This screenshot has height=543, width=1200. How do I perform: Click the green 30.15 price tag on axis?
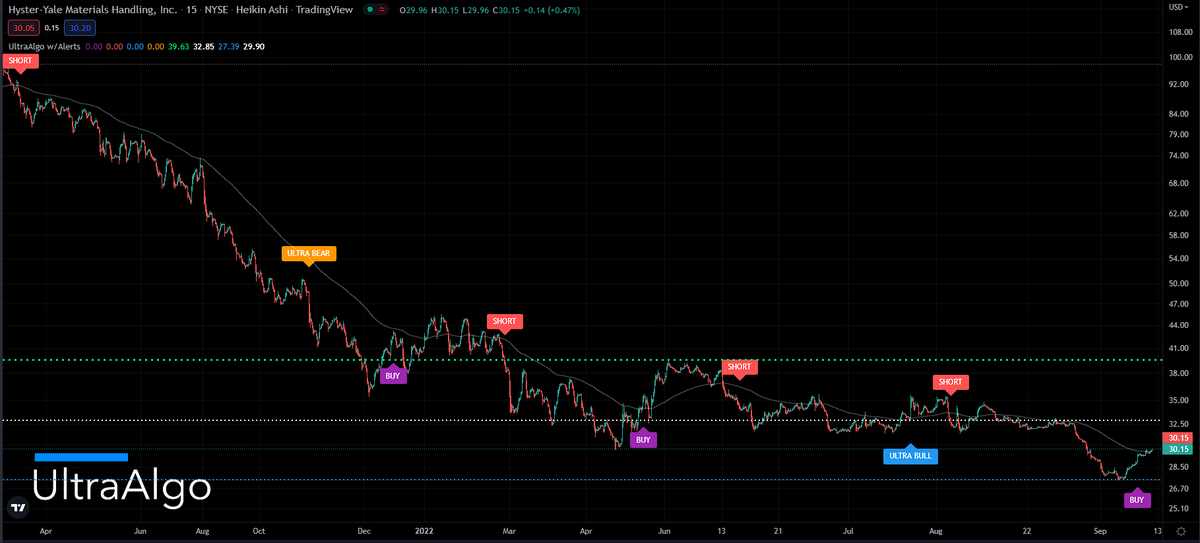pos(1176,449)
